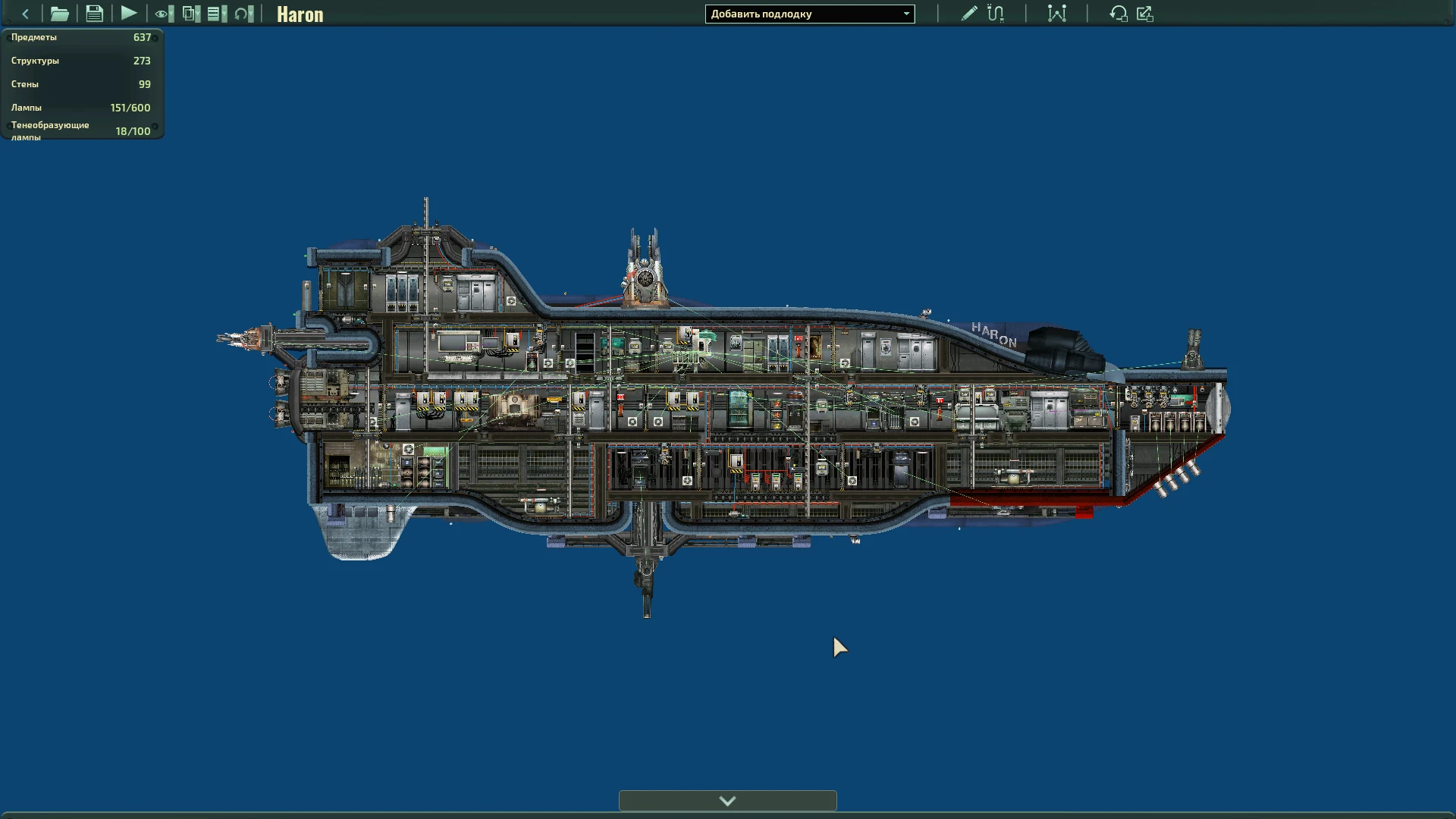Image resolution: width=1456 pixels, height=819 pixels.
Task: Click the undo rotation icon near the right
Action: pyautogui.click(x=1119, y=14)
